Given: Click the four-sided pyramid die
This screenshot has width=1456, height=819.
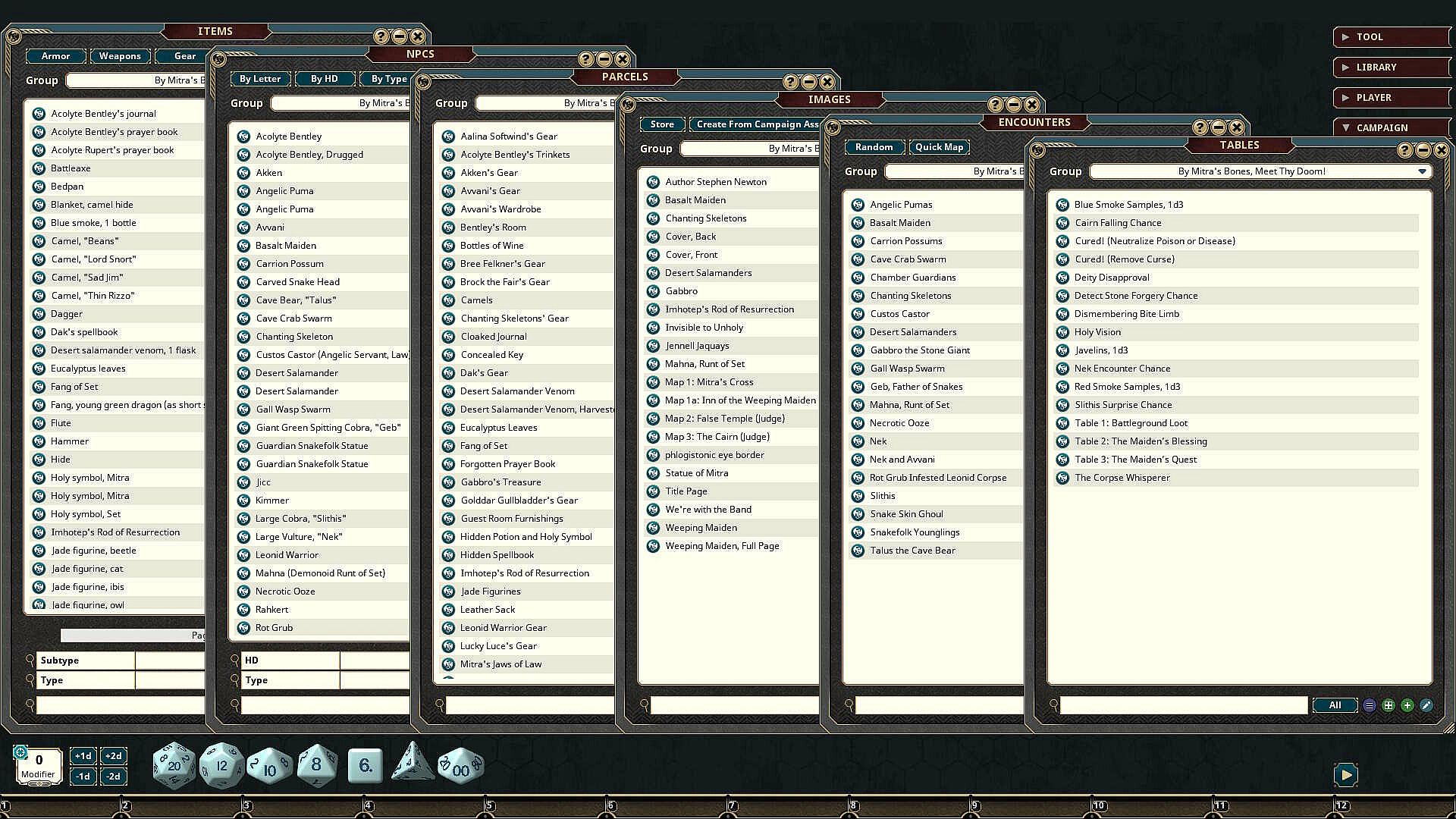Looking at the screenshot, I should [412, 763].
